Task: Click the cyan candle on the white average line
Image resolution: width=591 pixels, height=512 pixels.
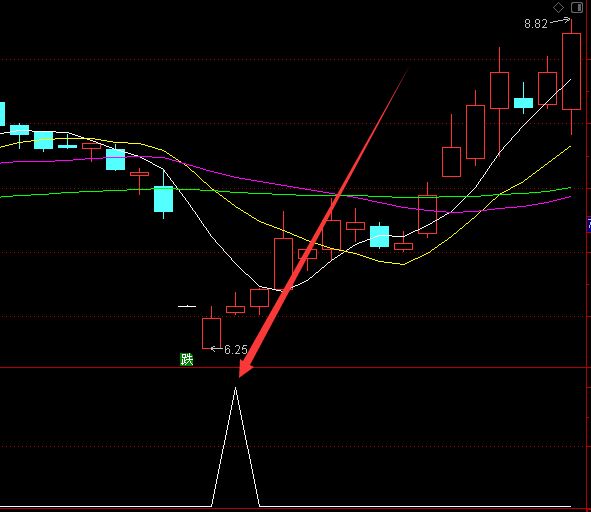Action: pos(380,236)
